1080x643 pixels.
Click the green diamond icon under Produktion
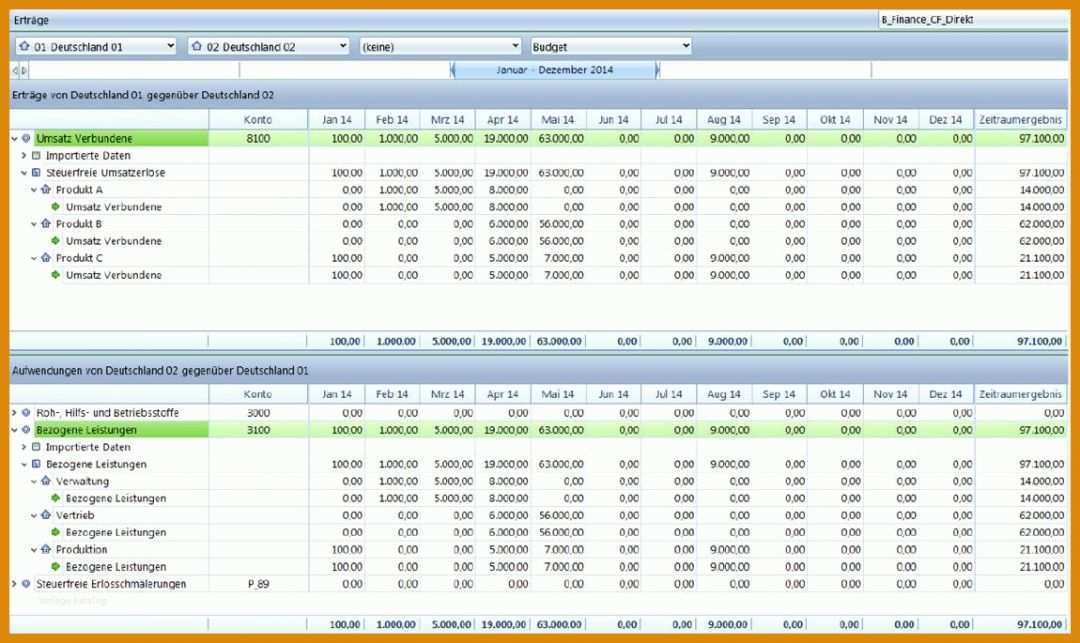click(x=56, y=567)
